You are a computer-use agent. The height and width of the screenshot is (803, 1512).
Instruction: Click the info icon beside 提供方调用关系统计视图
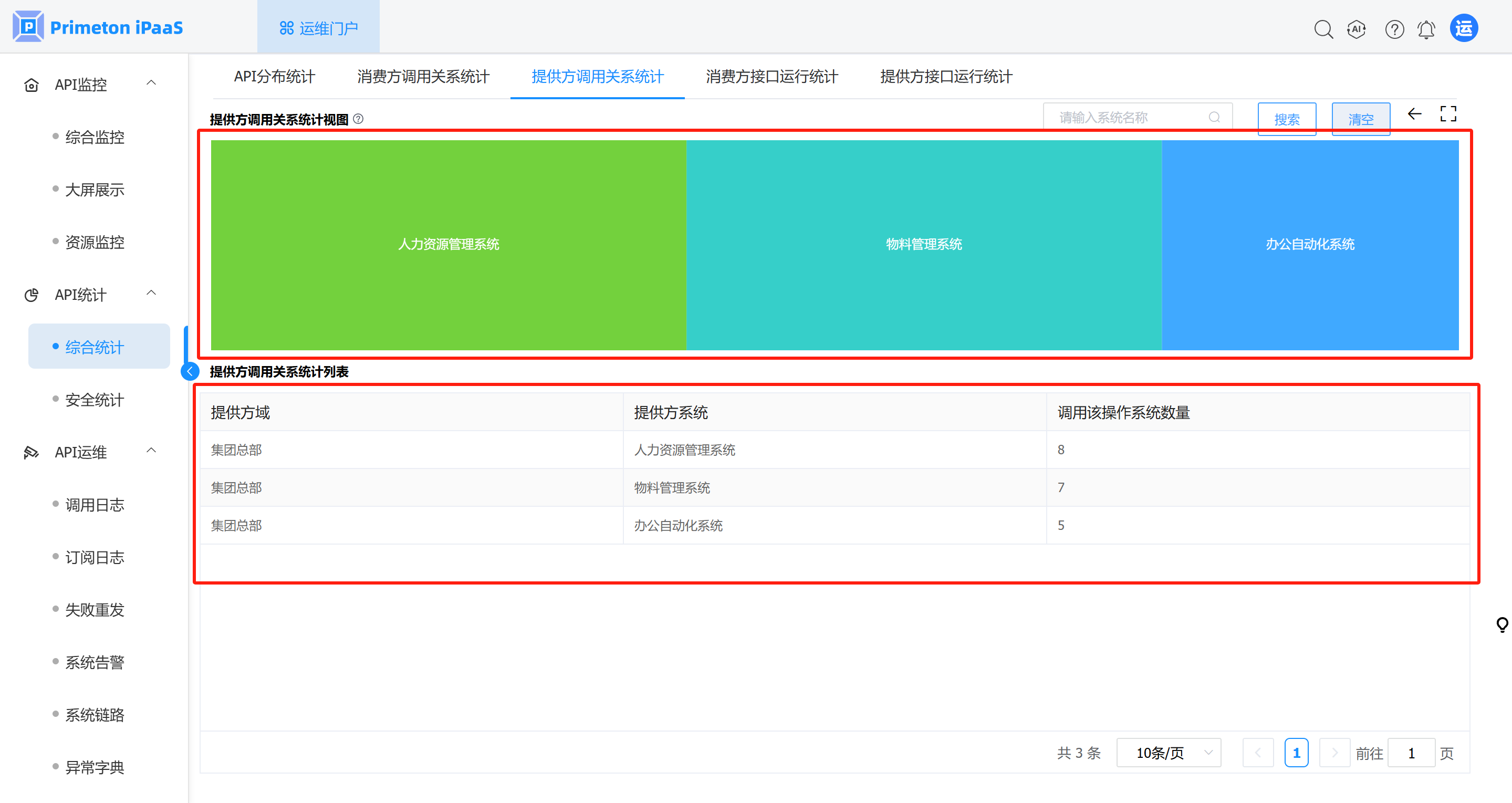(358, 119)
